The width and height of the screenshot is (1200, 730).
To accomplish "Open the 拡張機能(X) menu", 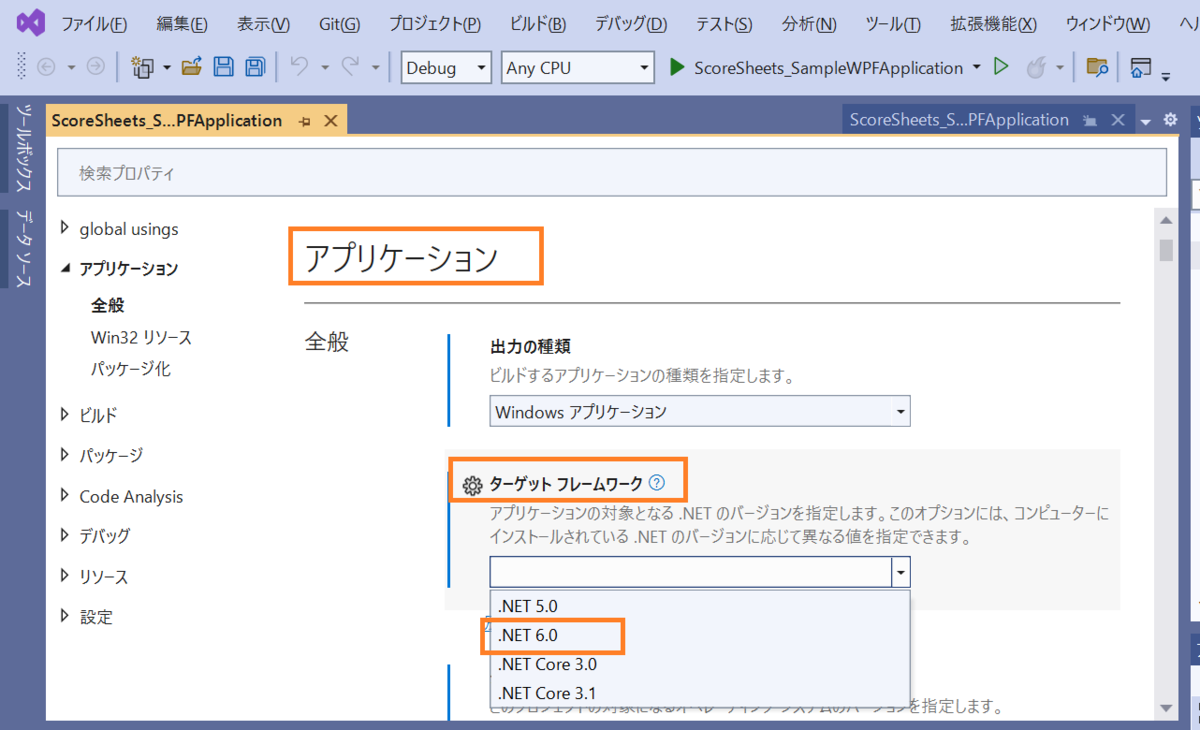I will 993,24.
